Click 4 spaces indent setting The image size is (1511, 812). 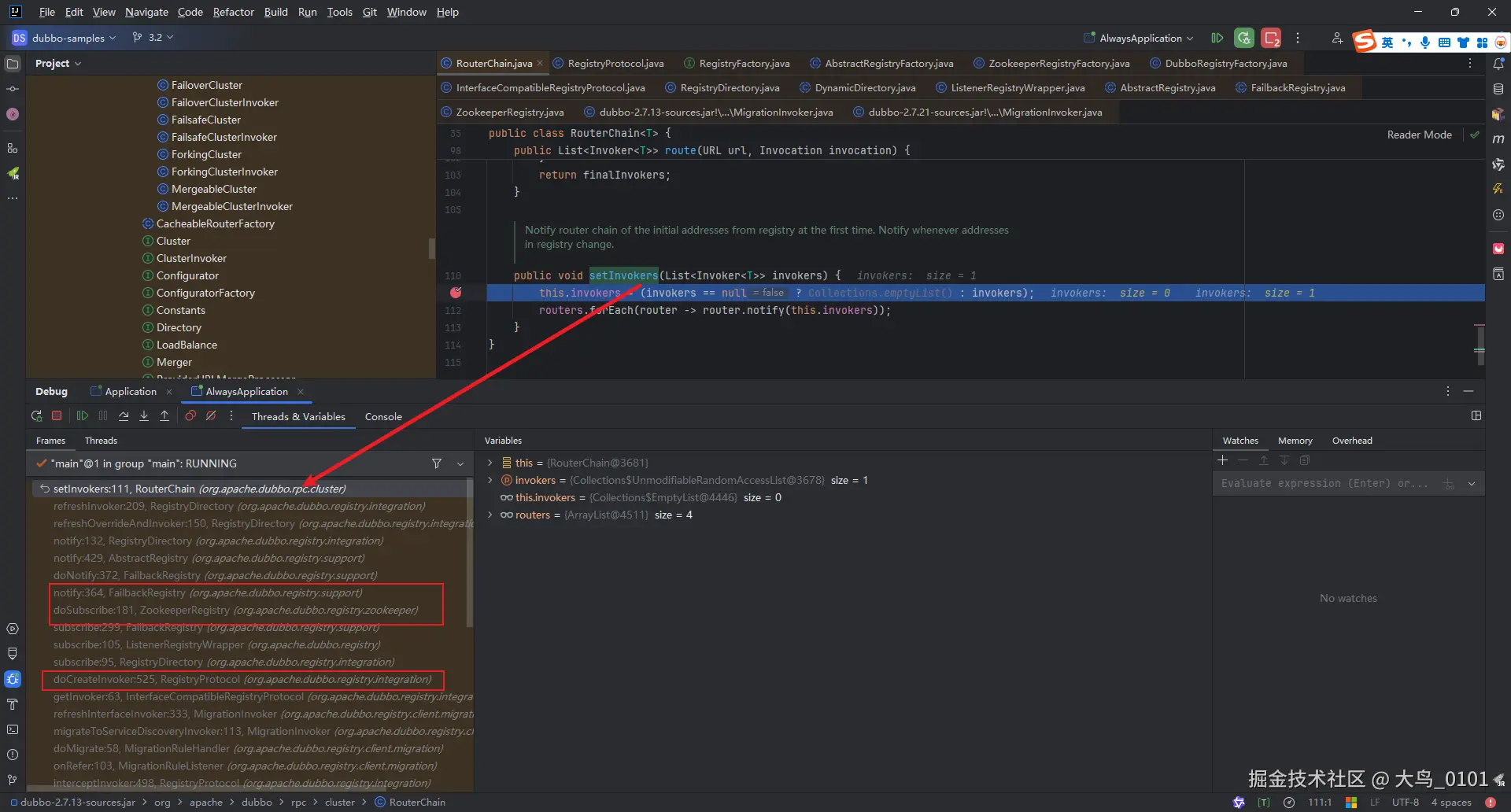pyautogui.click(x=1451, y=803)
